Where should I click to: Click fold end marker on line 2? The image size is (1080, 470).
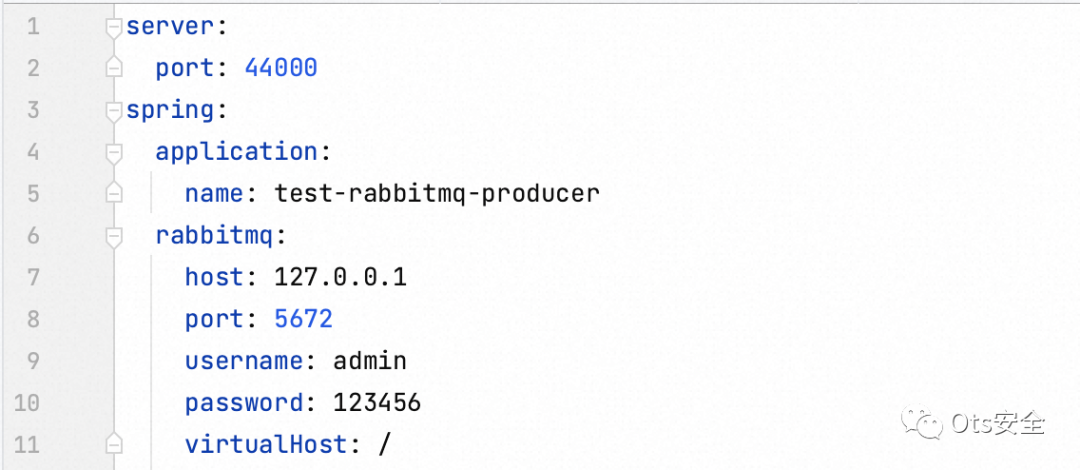click(114, 69)
